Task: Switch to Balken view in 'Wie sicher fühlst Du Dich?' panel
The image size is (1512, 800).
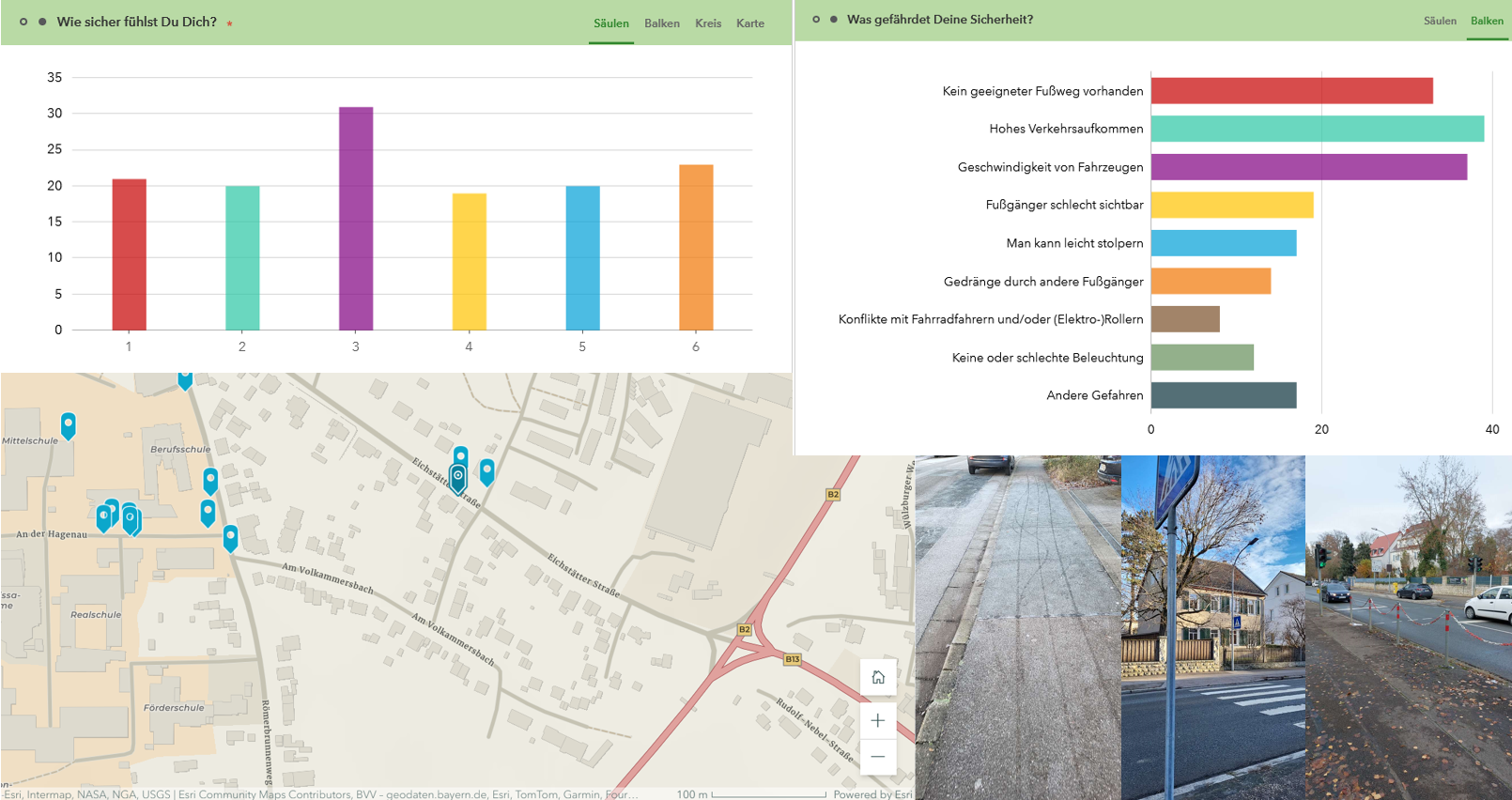Action: click(x=662, y=23)
